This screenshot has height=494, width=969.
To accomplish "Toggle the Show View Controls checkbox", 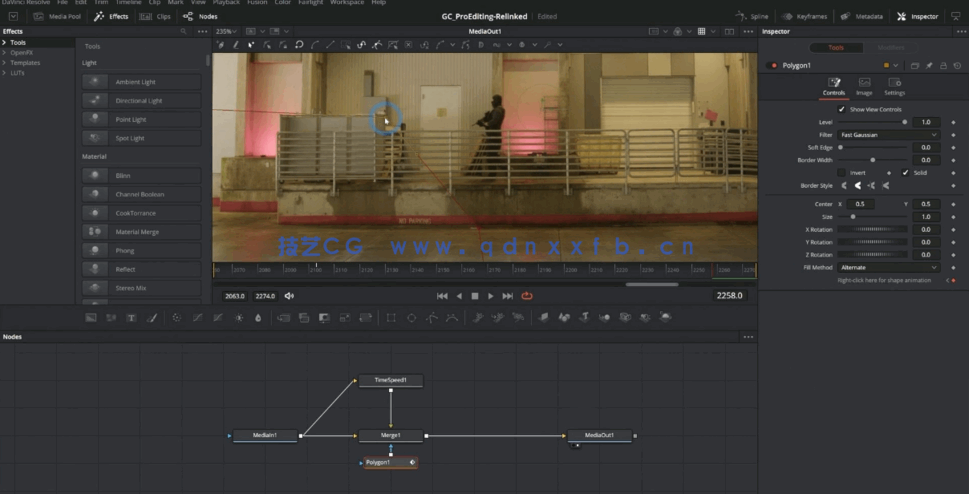I will coord(841,109).
